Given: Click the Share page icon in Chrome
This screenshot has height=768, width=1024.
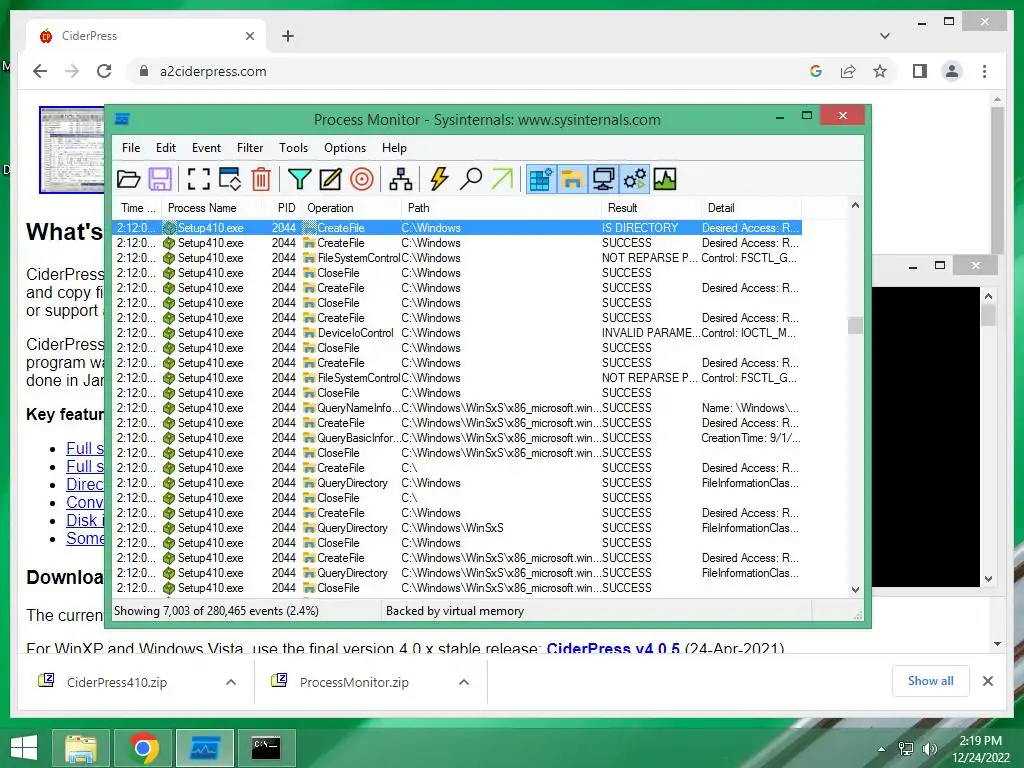Looking at the screenshot, I should (x=848, y=71).
